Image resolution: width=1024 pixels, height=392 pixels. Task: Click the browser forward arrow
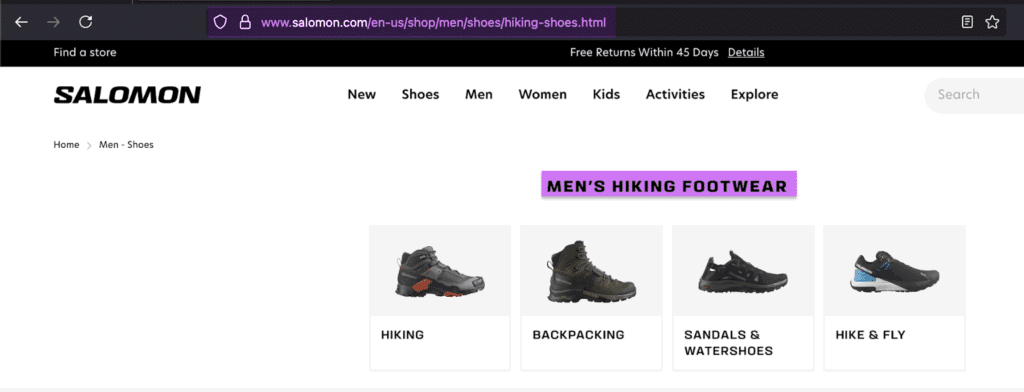[54, 22]
